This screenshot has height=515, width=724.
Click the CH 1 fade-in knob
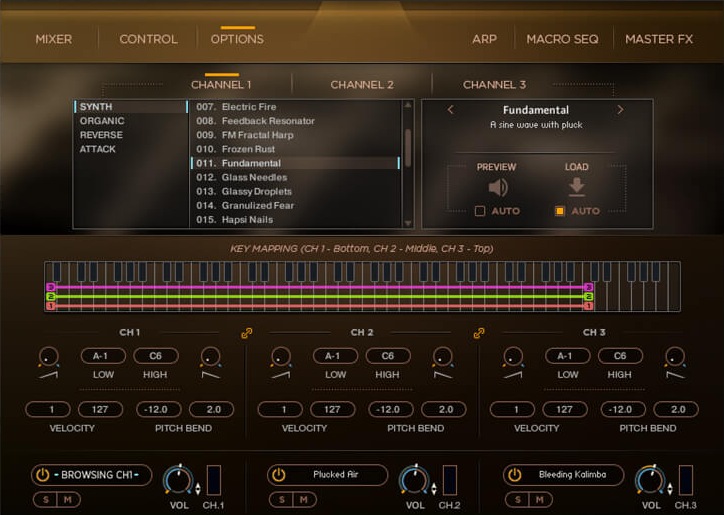46,356
